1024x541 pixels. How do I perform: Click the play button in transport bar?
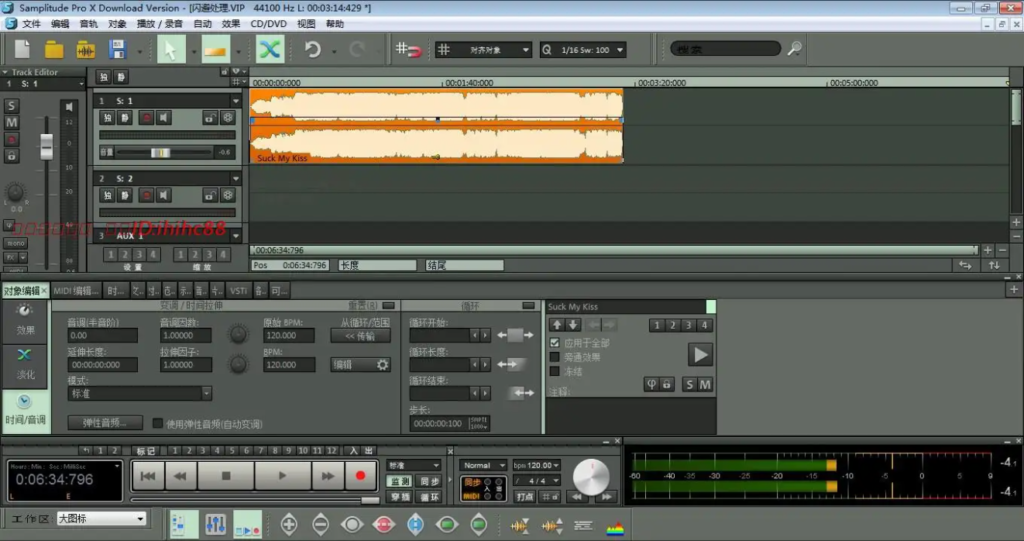[x=282, y=476]
